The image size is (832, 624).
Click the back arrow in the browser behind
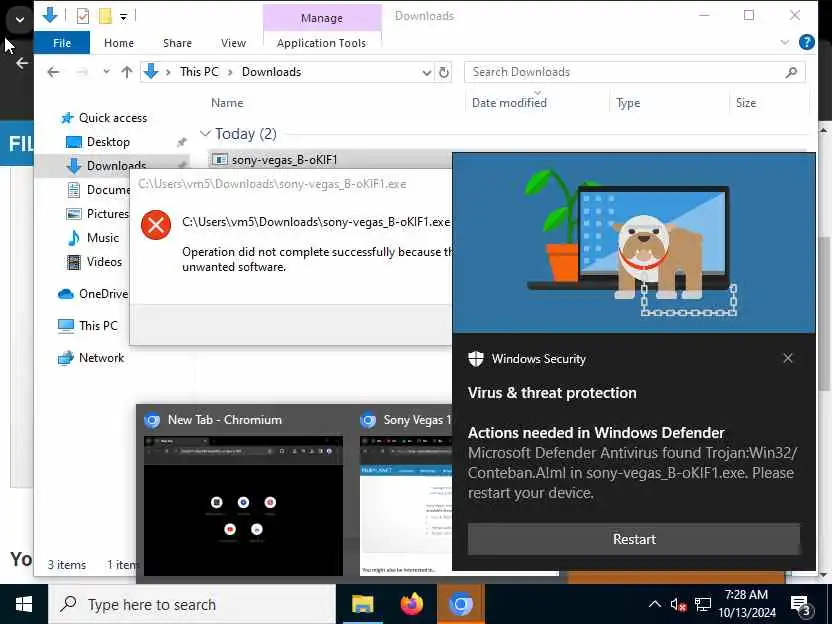click(22, 63)
